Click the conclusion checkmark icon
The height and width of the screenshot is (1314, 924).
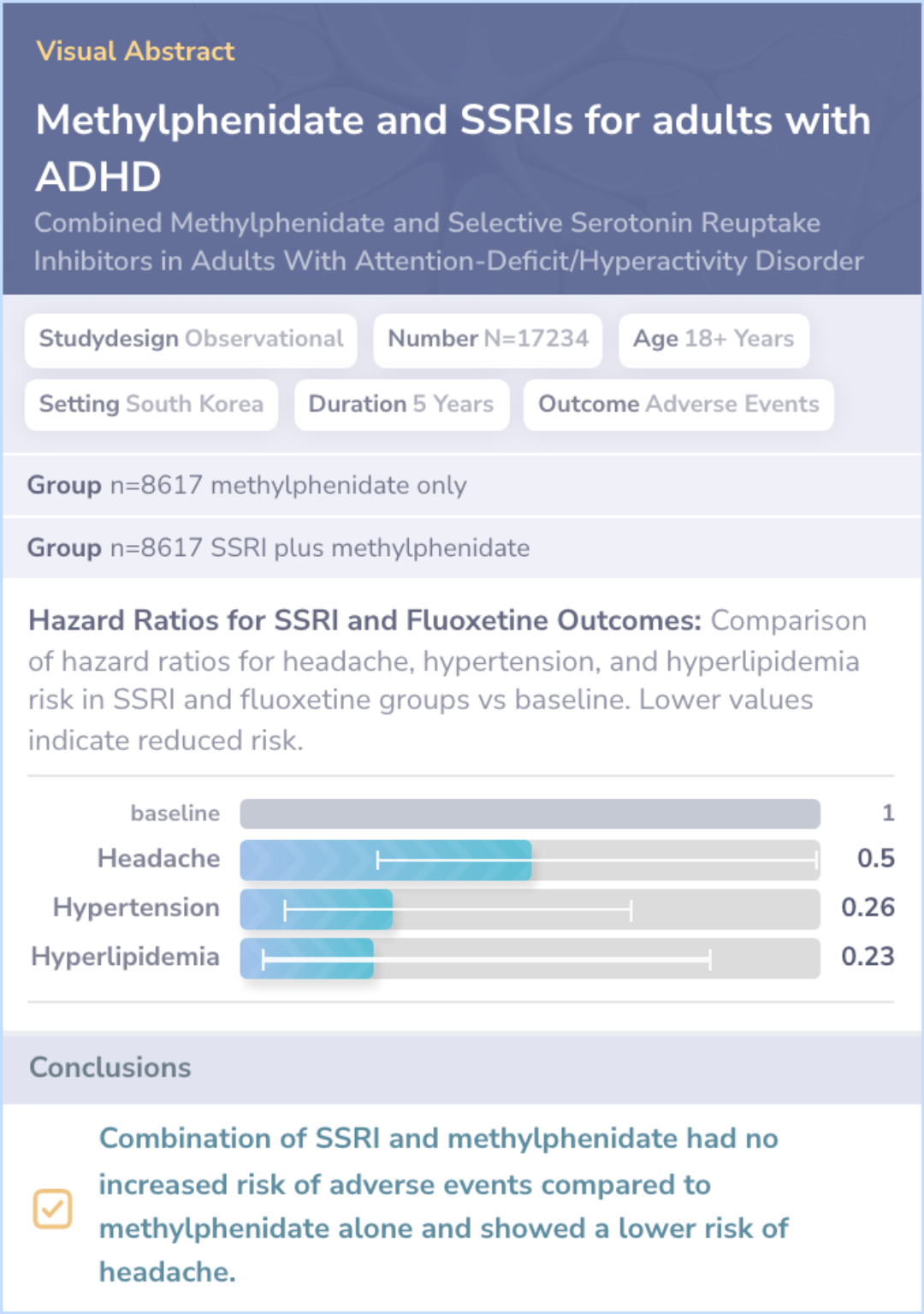pos(52,1209)
